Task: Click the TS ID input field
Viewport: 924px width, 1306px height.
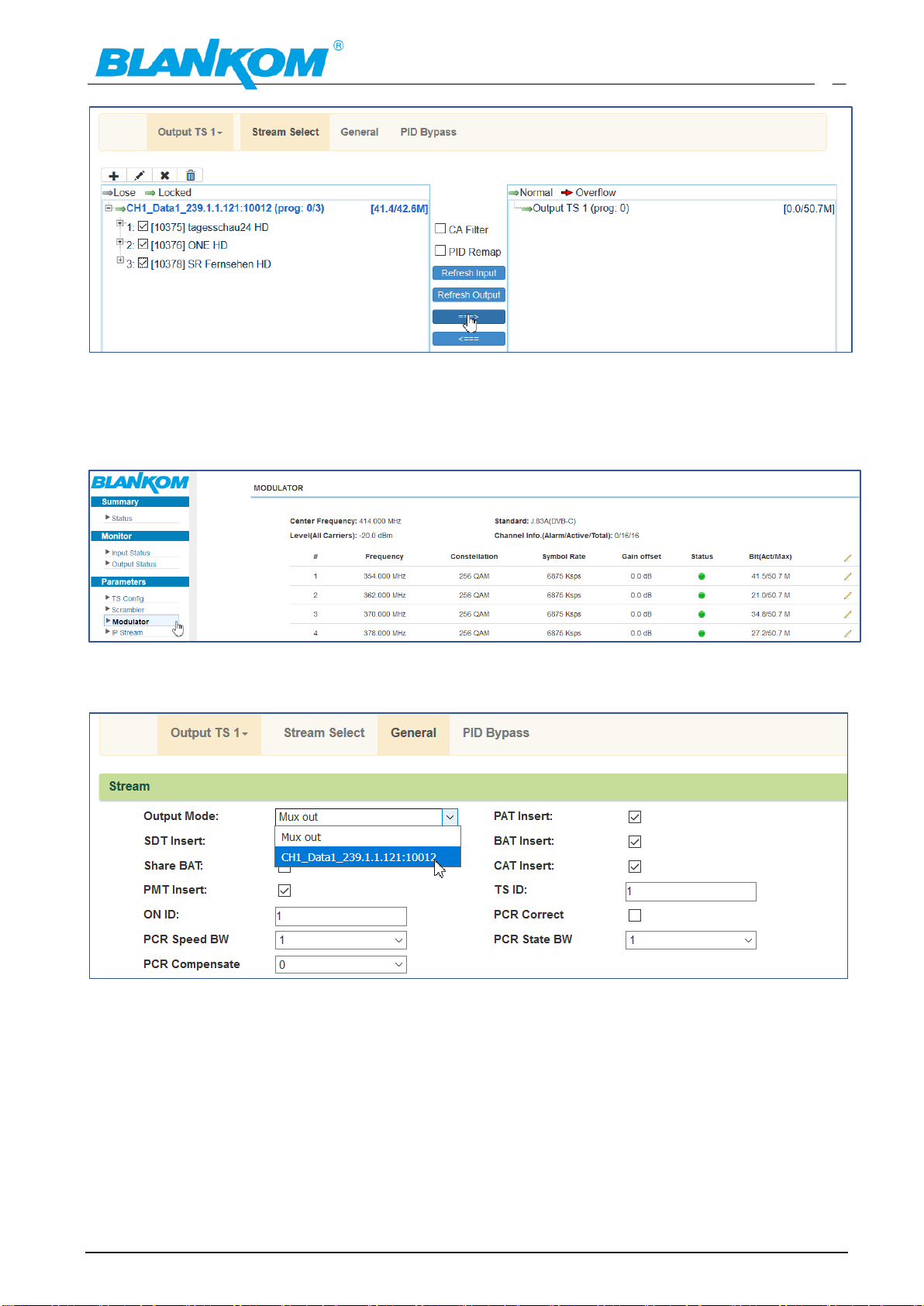Action: [691, 891]
